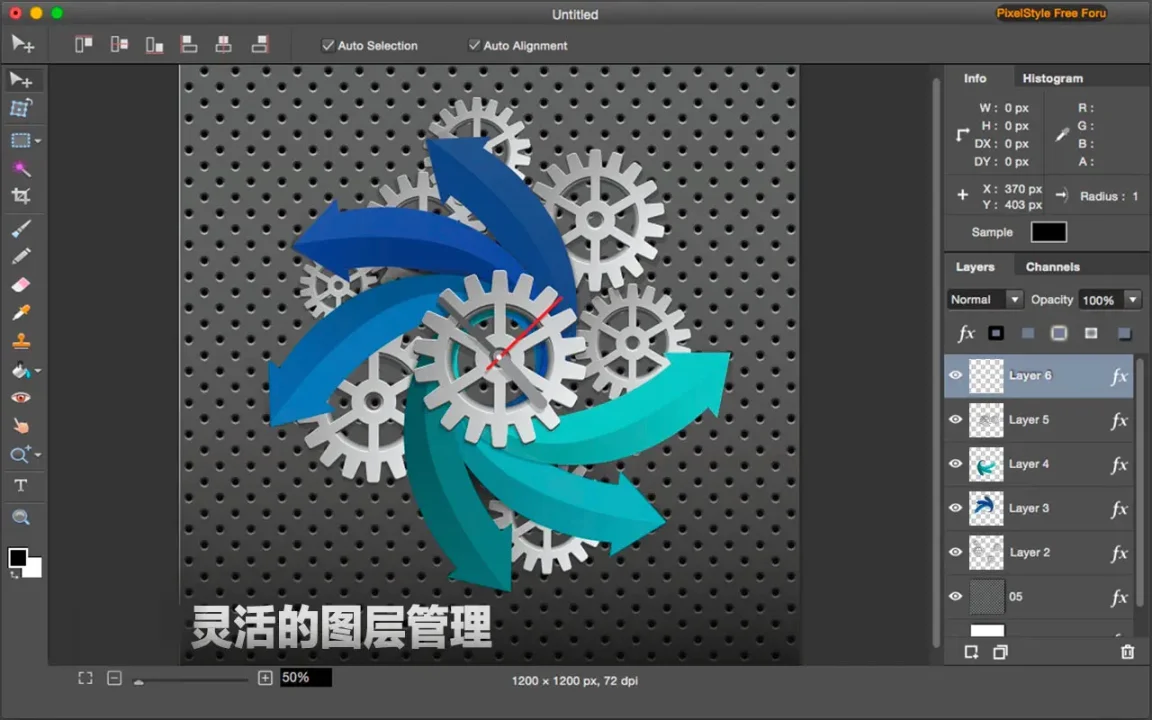Click the 50% zoom input field

(306, 677)
